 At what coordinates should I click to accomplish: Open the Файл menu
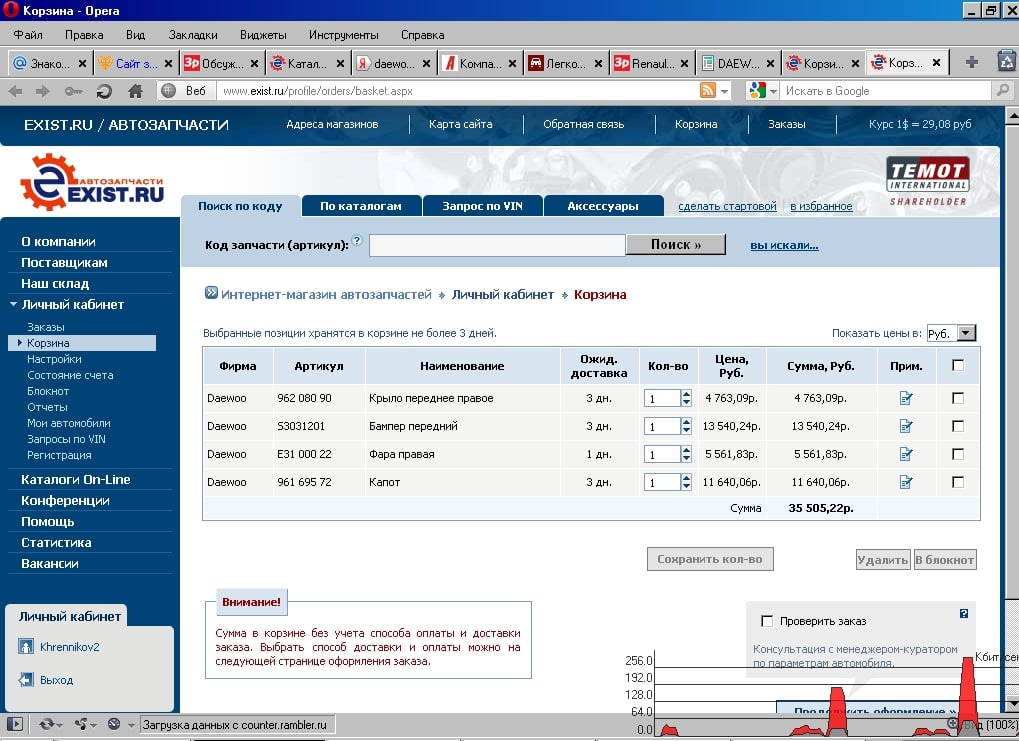[28, 35]
